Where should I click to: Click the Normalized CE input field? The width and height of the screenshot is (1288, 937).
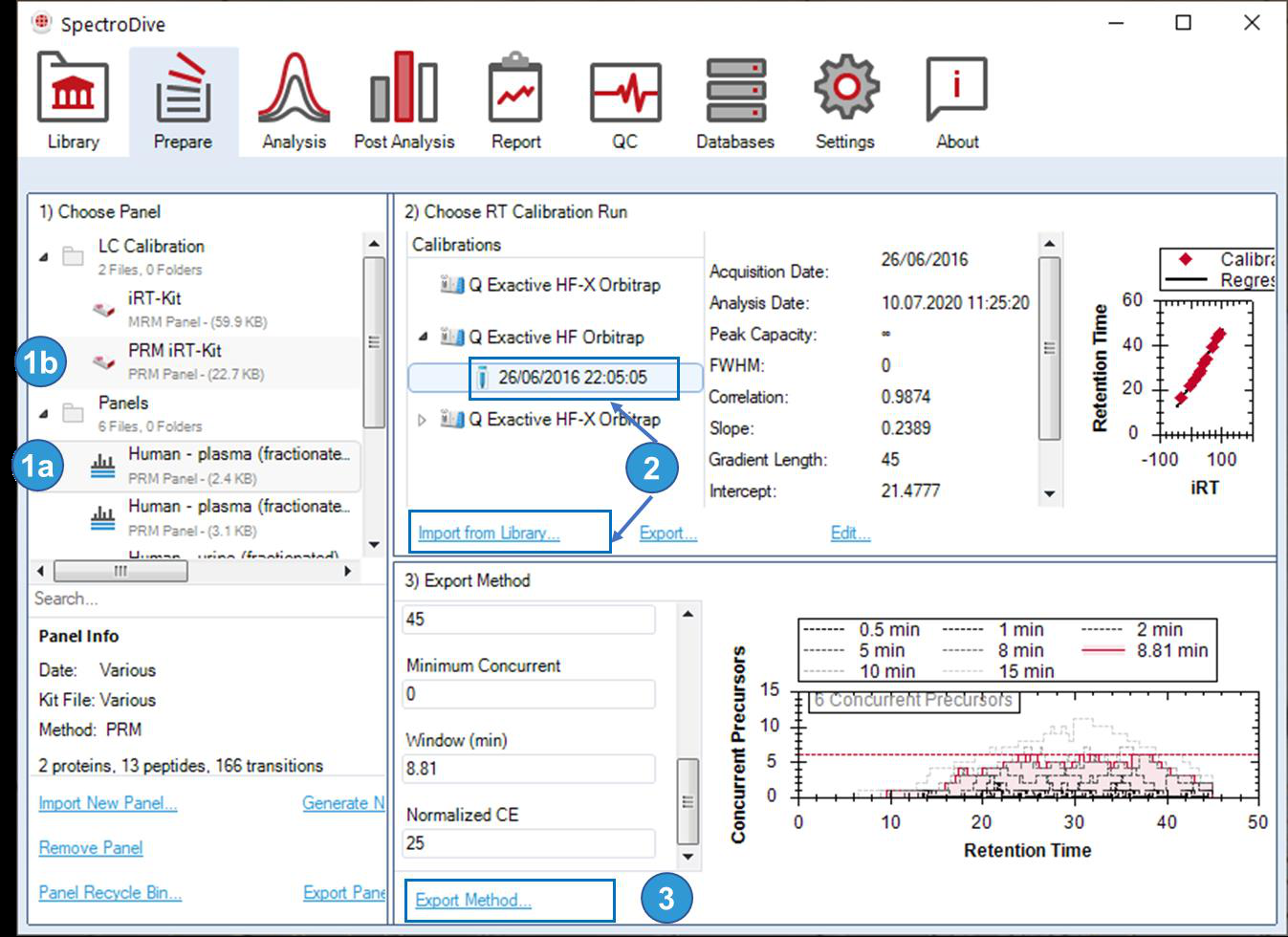click(x=529, y=842)
